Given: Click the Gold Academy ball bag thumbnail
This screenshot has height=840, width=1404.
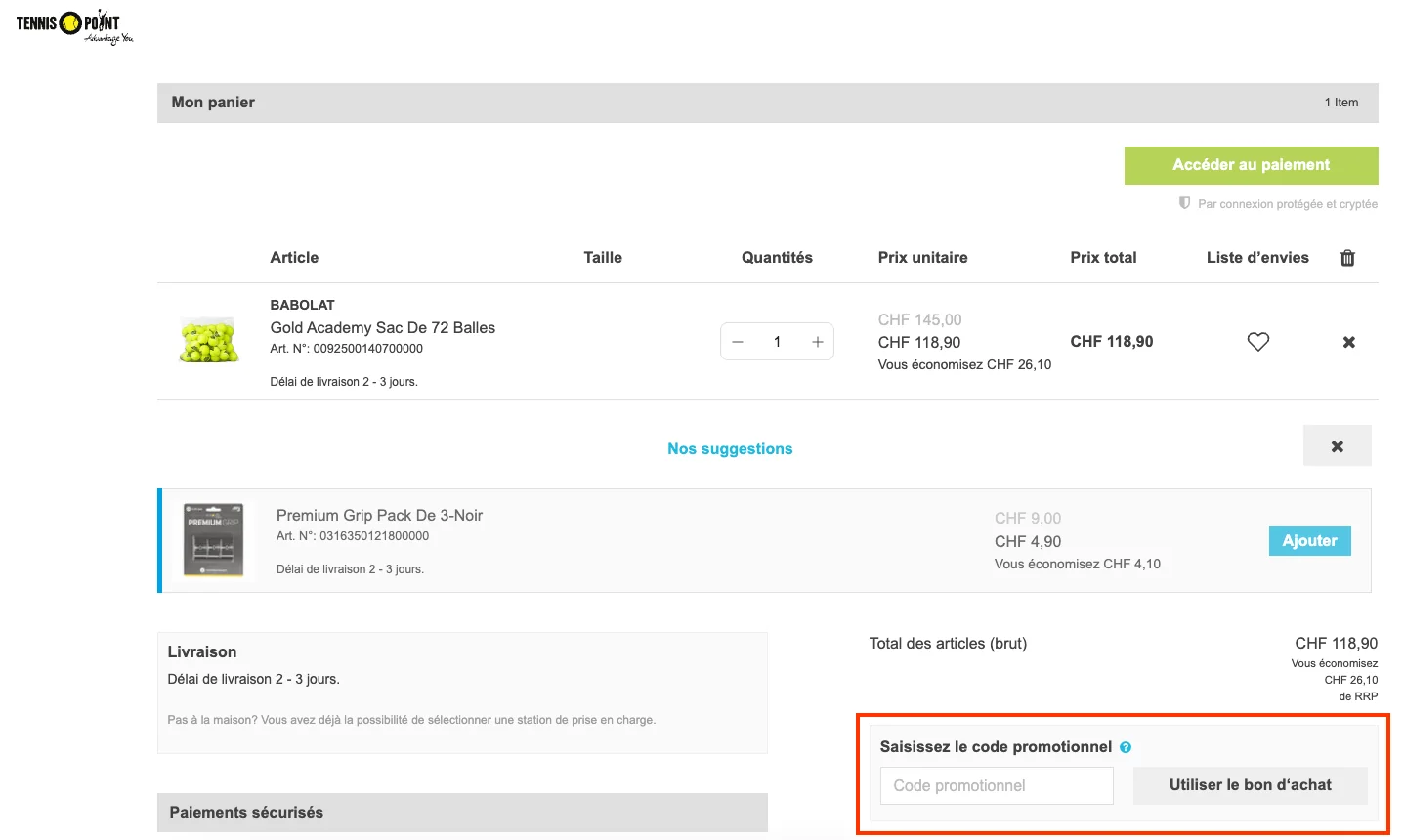Looking at the screenshot, I should 208,339.
